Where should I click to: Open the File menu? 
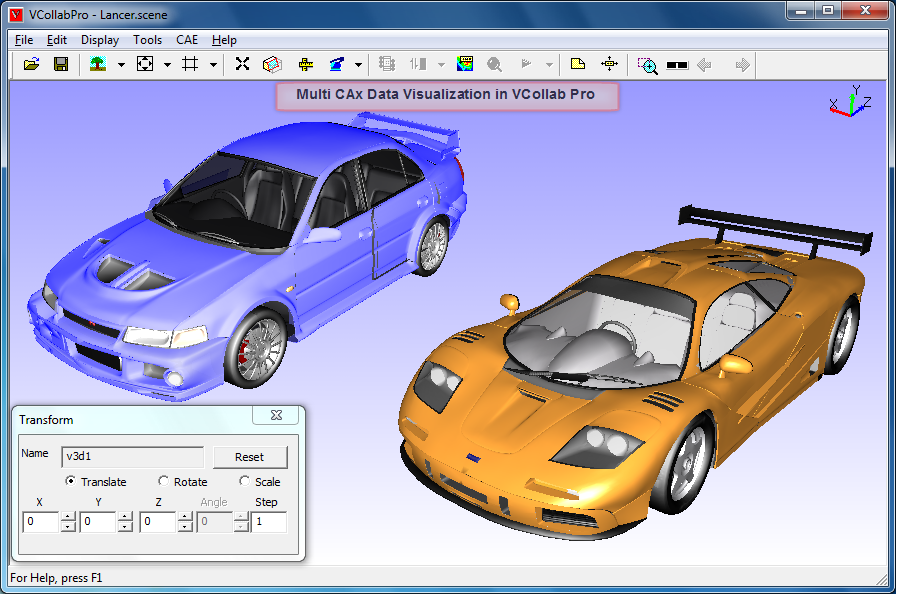click(24, 40)
